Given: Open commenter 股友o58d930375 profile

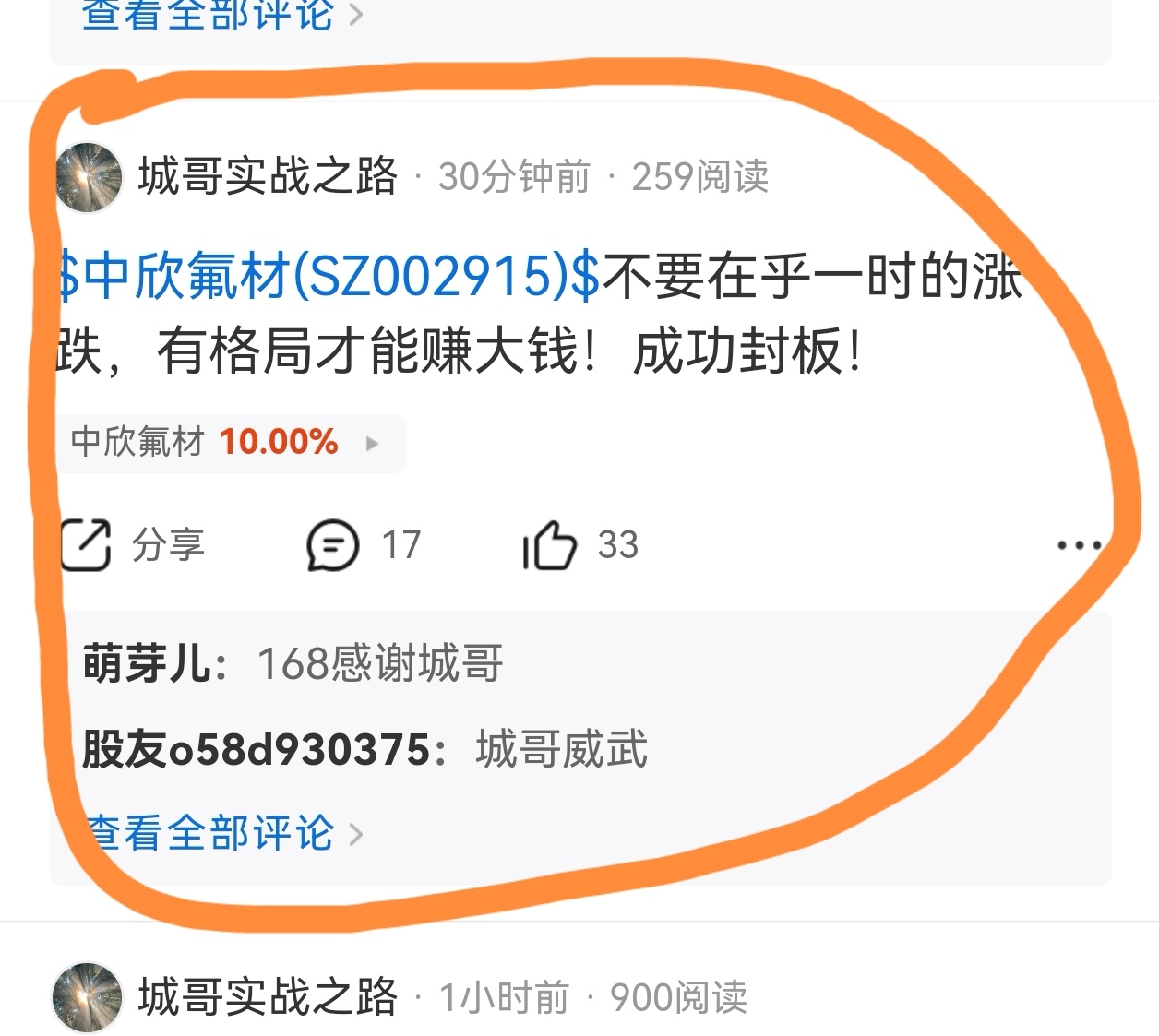Looking at the screenshot, I should (256, 748).
